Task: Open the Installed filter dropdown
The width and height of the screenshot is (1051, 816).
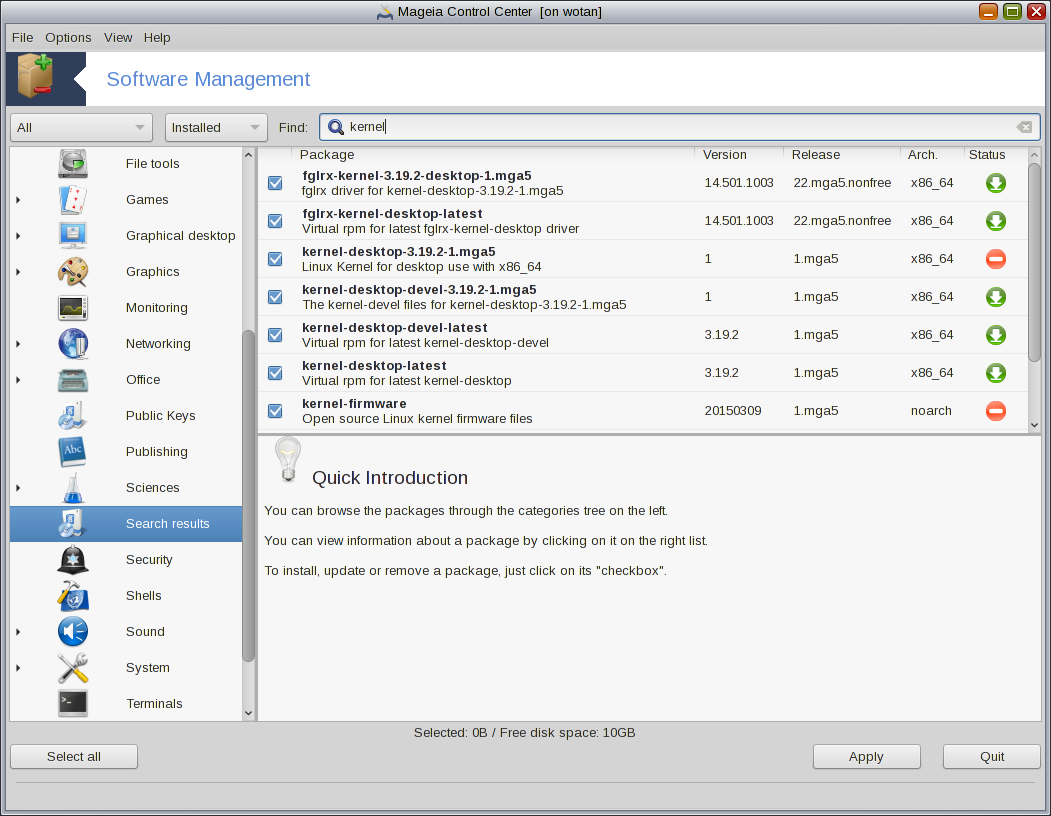Action: (x=216, y=127)
